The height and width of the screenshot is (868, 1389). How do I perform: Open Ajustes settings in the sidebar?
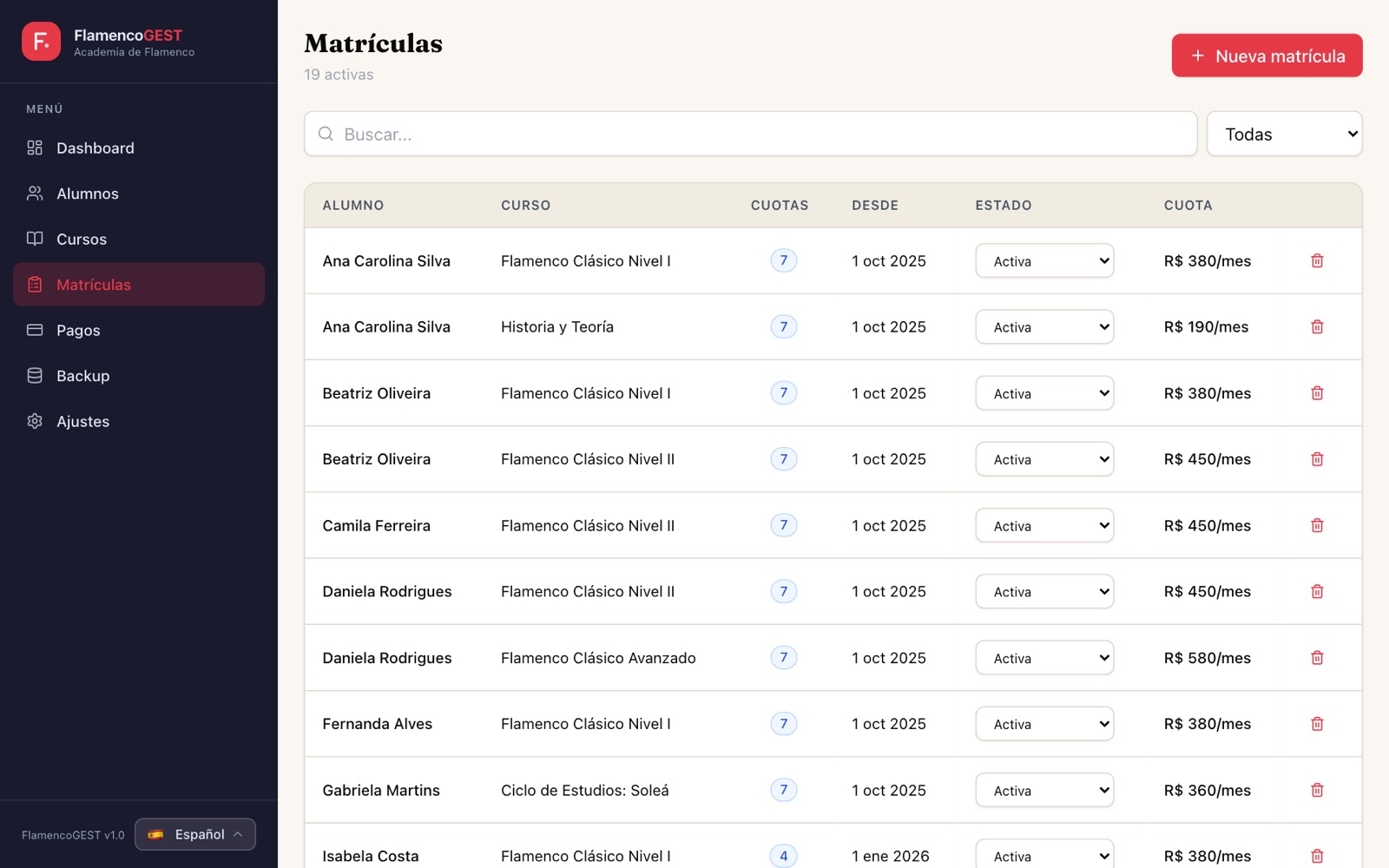coord(139,421)
